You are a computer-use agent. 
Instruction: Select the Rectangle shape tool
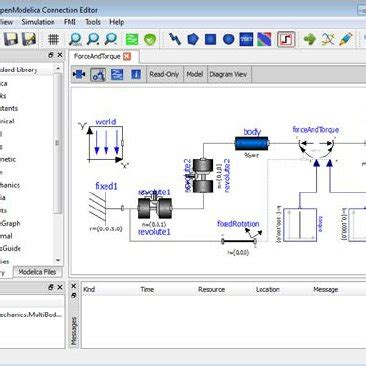pos(210,40)
